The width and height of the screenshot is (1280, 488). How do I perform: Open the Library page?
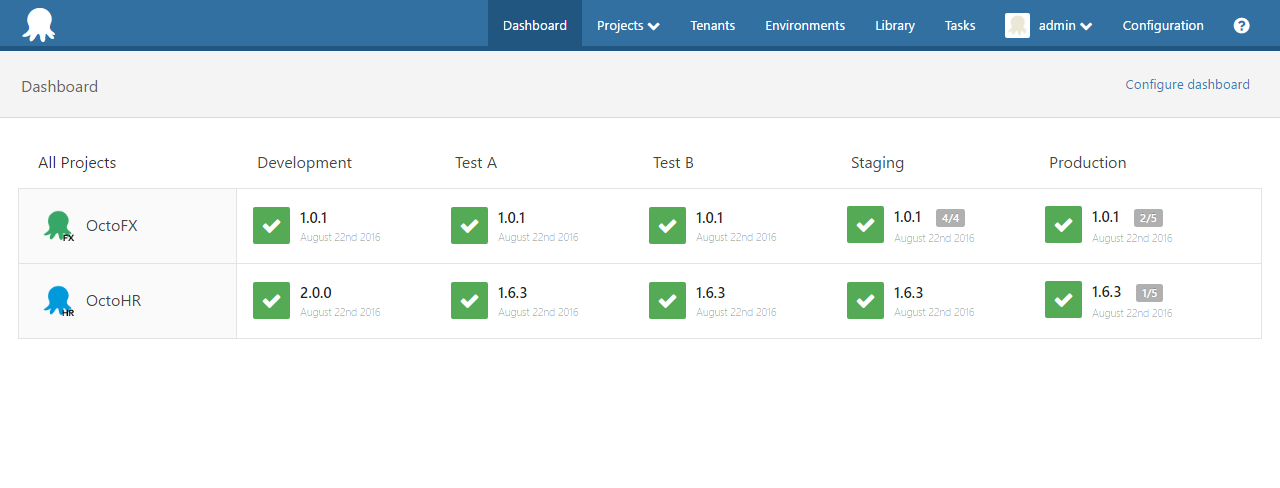coord(895,26)
